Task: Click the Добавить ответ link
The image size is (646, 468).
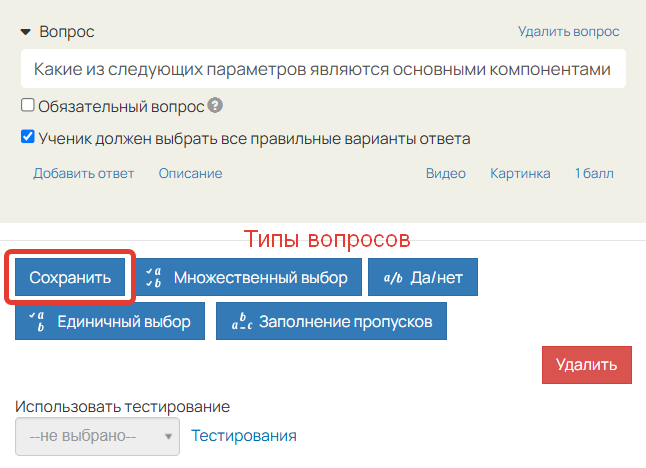Action: tap(84, 173)
